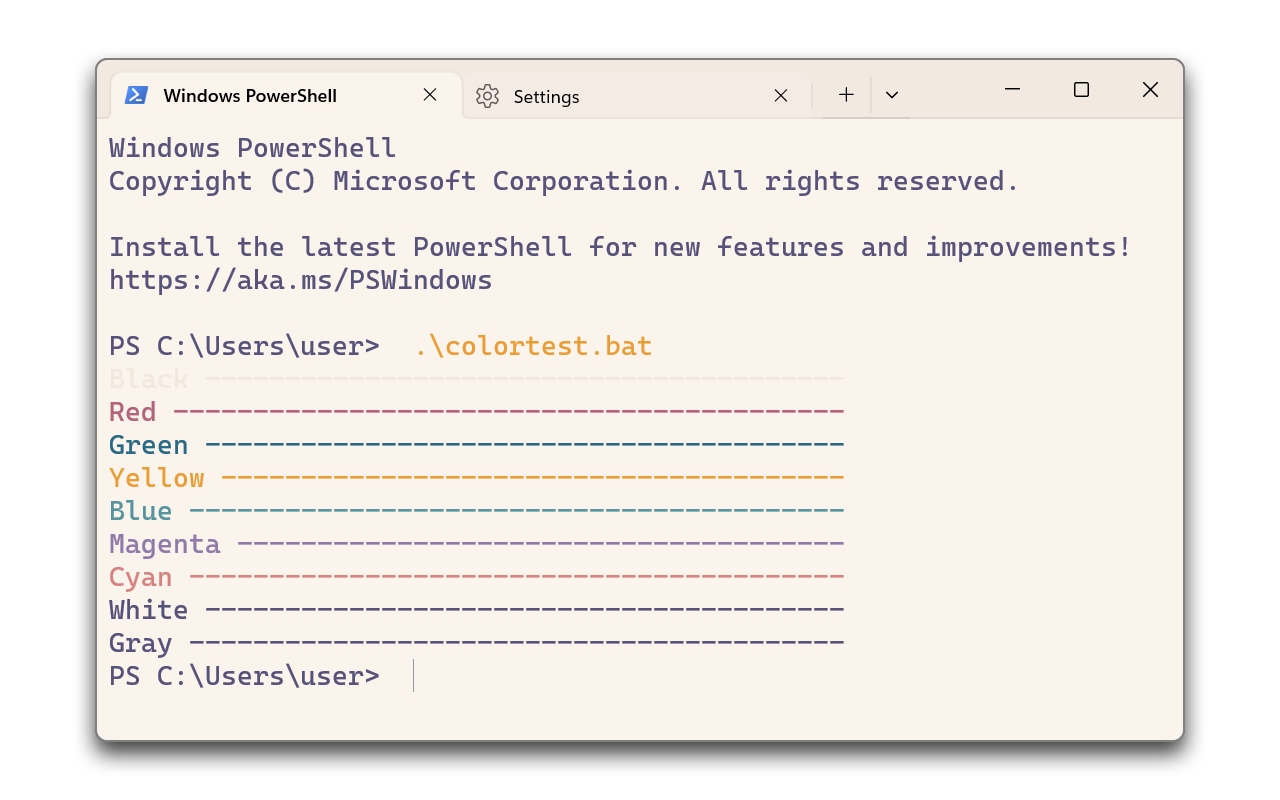Close the Settings tab
The image size is (1280, 800).
781,96
